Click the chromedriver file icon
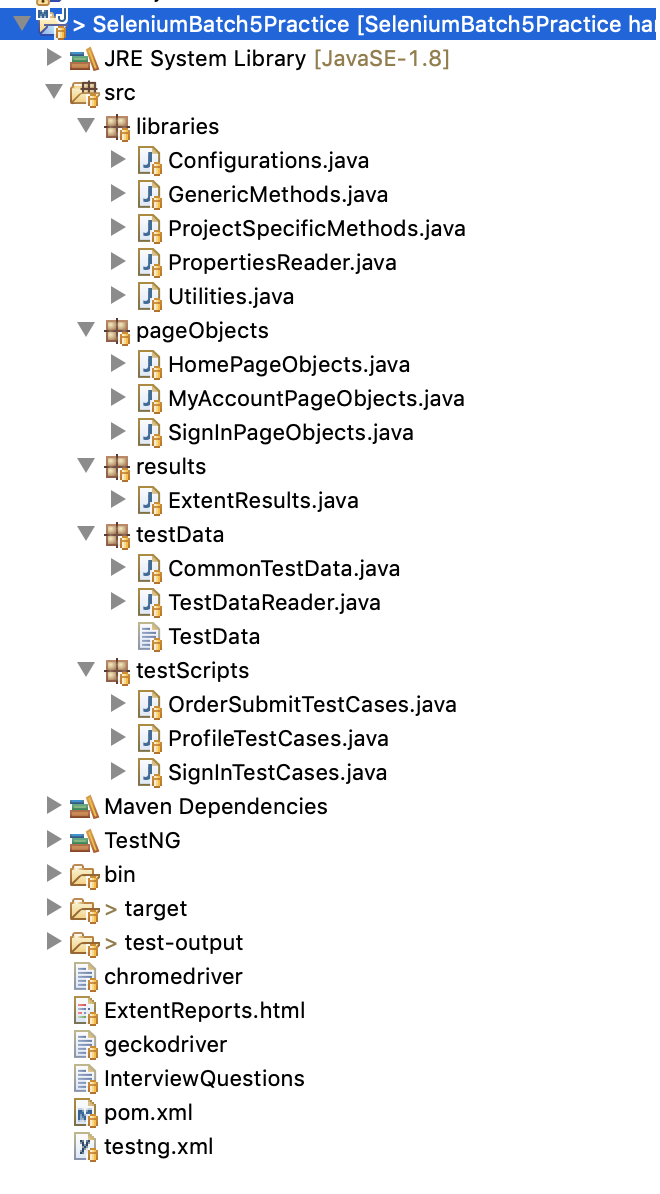660x1194 pixels. pos(86,977)
